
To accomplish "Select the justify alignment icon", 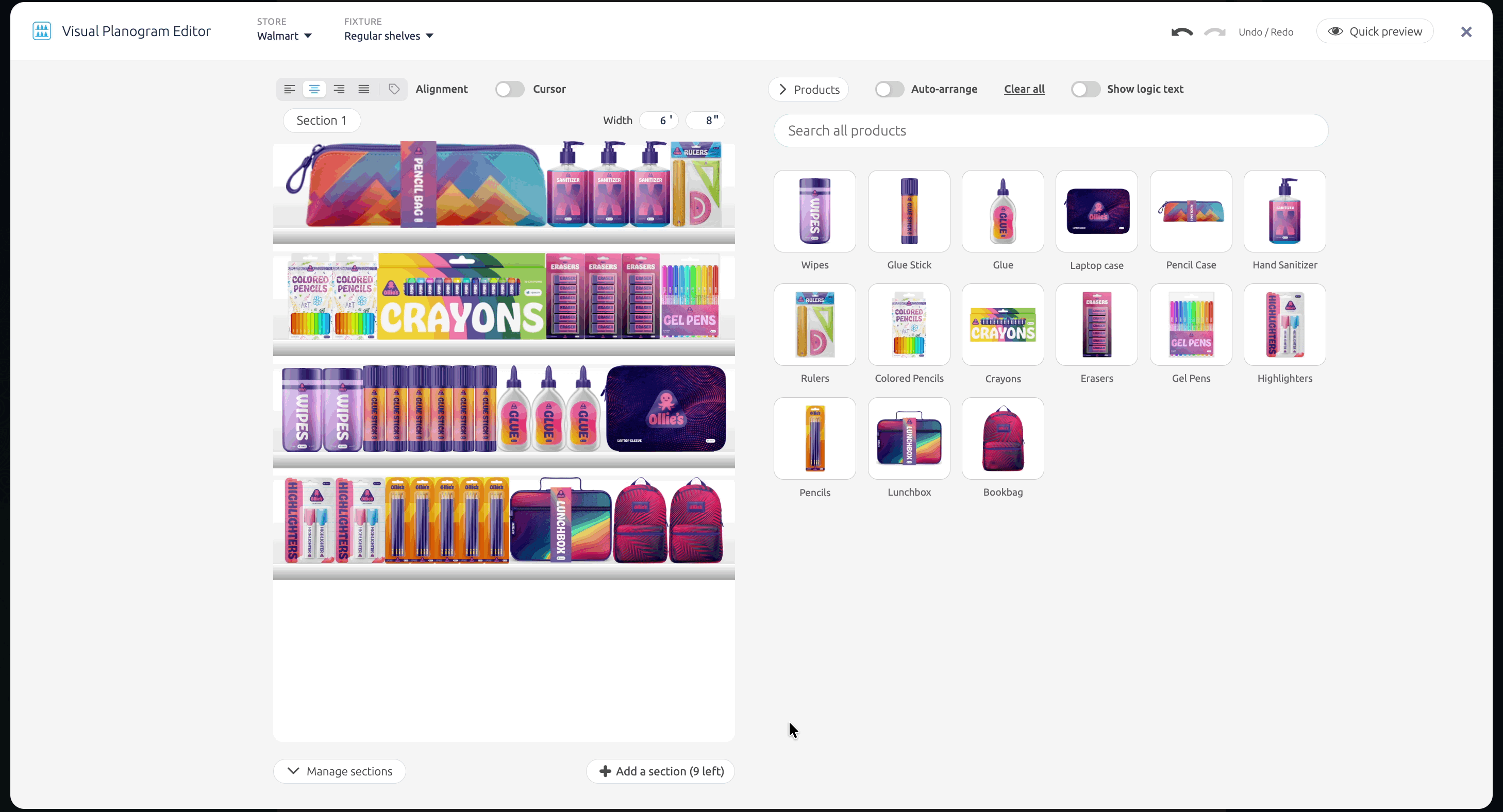I will pos(363,89).
